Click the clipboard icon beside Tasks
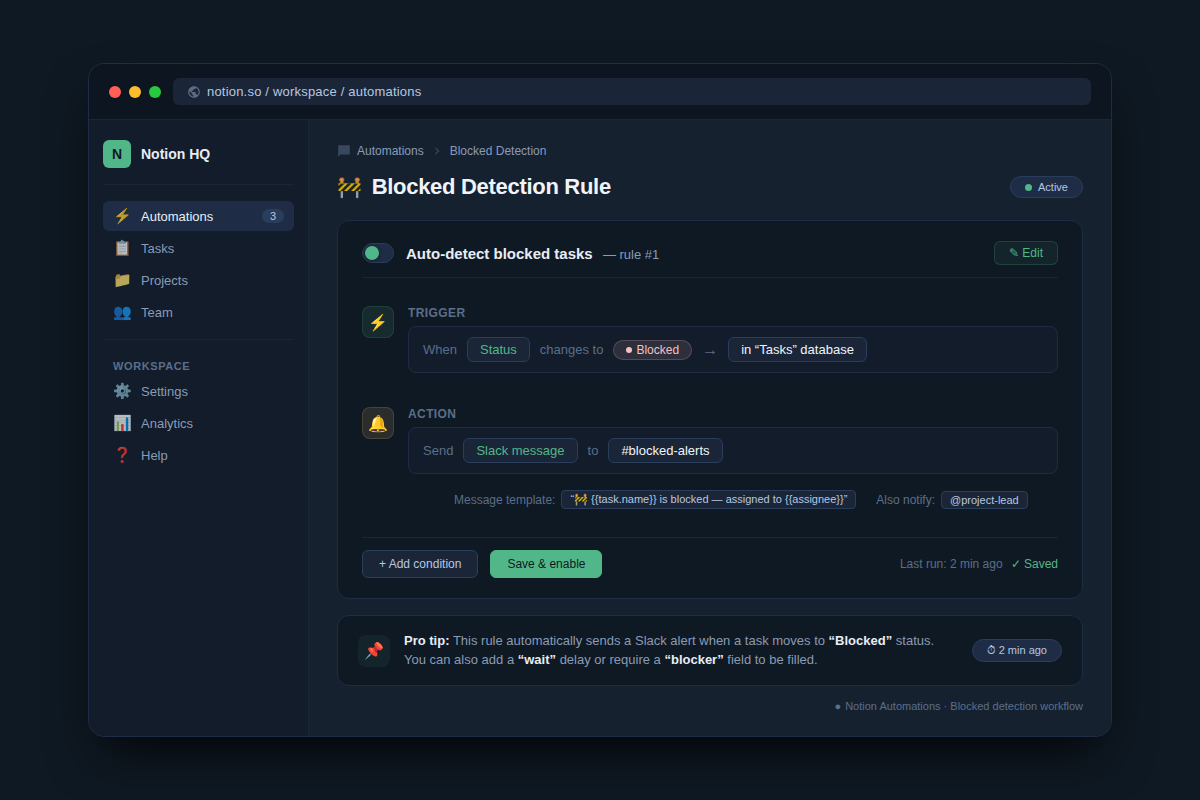The height and width of the screenshot is (800, 1200). [122, 248]
